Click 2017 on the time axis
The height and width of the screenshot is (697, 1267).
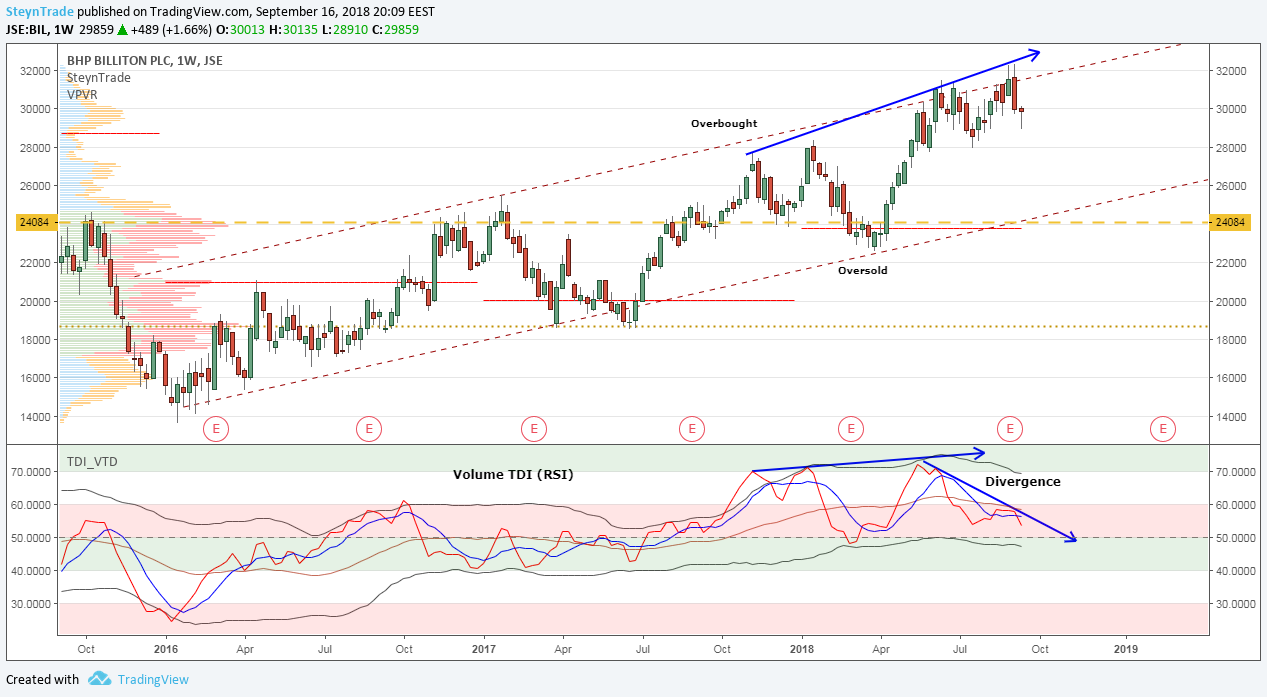[484, 650]
